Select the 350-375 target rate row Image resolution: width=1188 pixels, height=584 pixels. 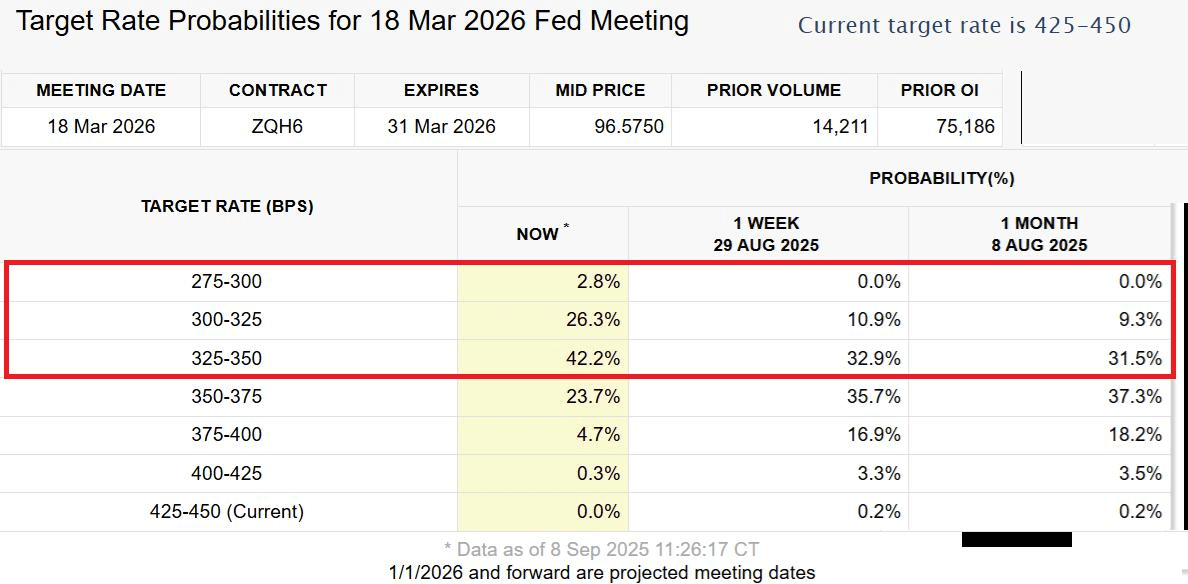[x=227, y=397]
